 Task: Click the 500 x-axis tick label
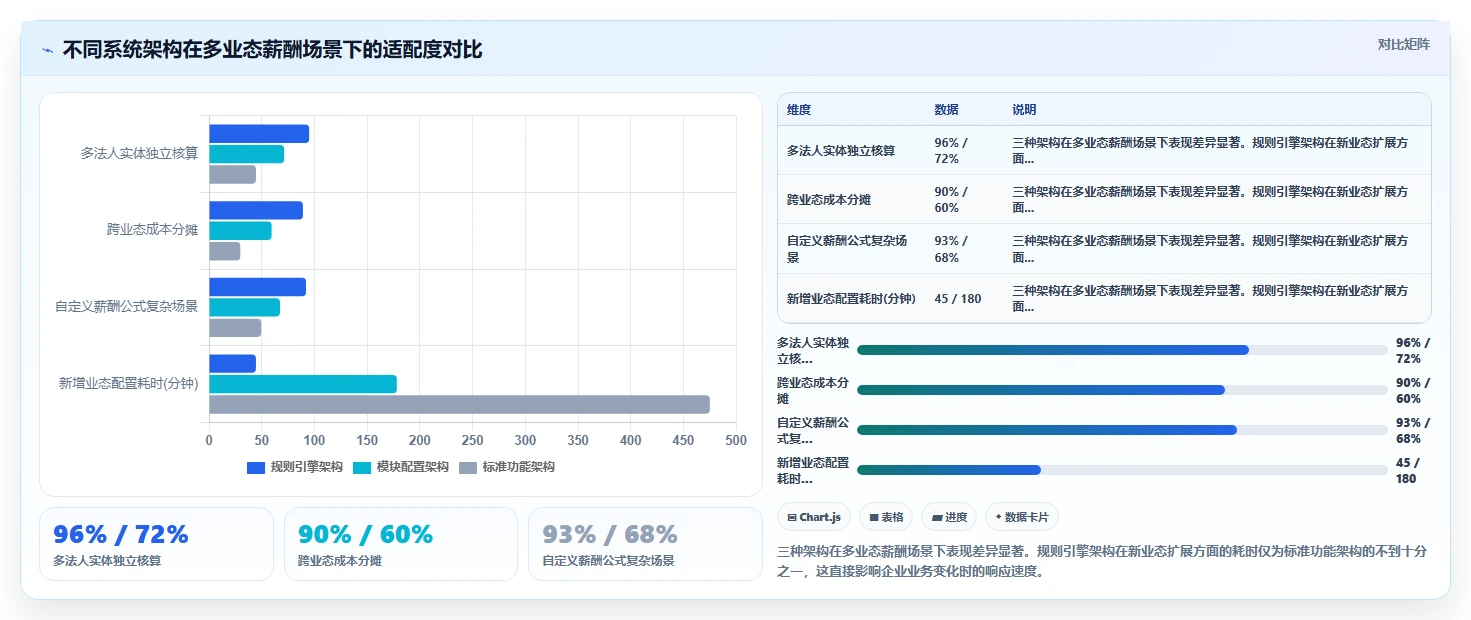pyautogui.click(x=736, y=440)
